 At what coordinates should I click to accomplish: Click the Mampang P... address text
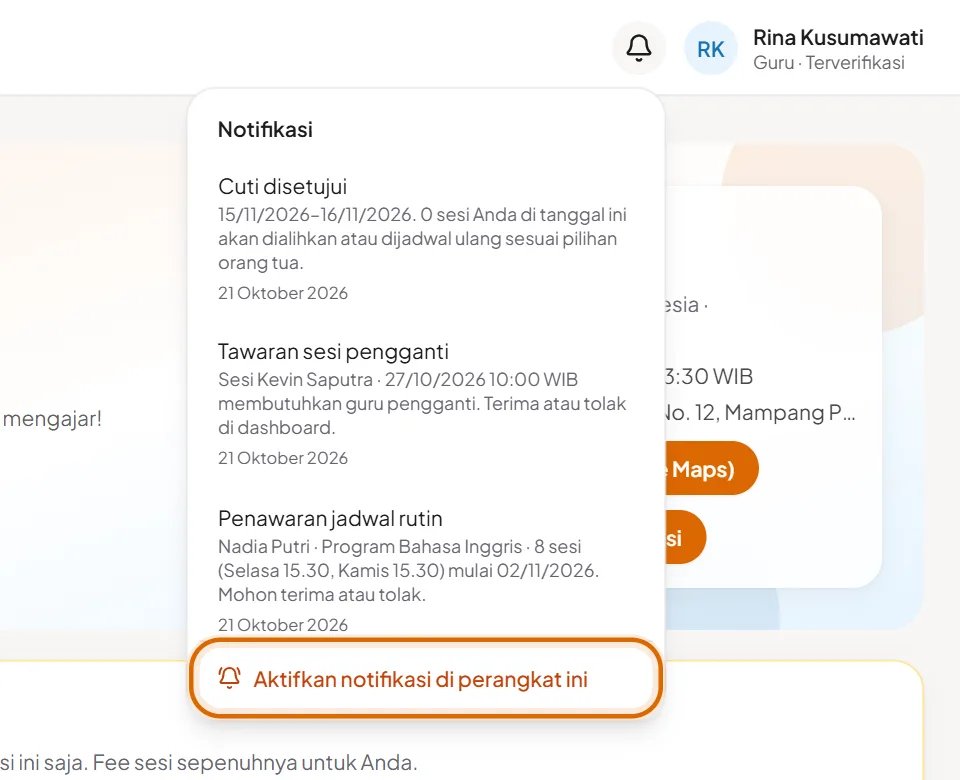(x=760, y=413)
